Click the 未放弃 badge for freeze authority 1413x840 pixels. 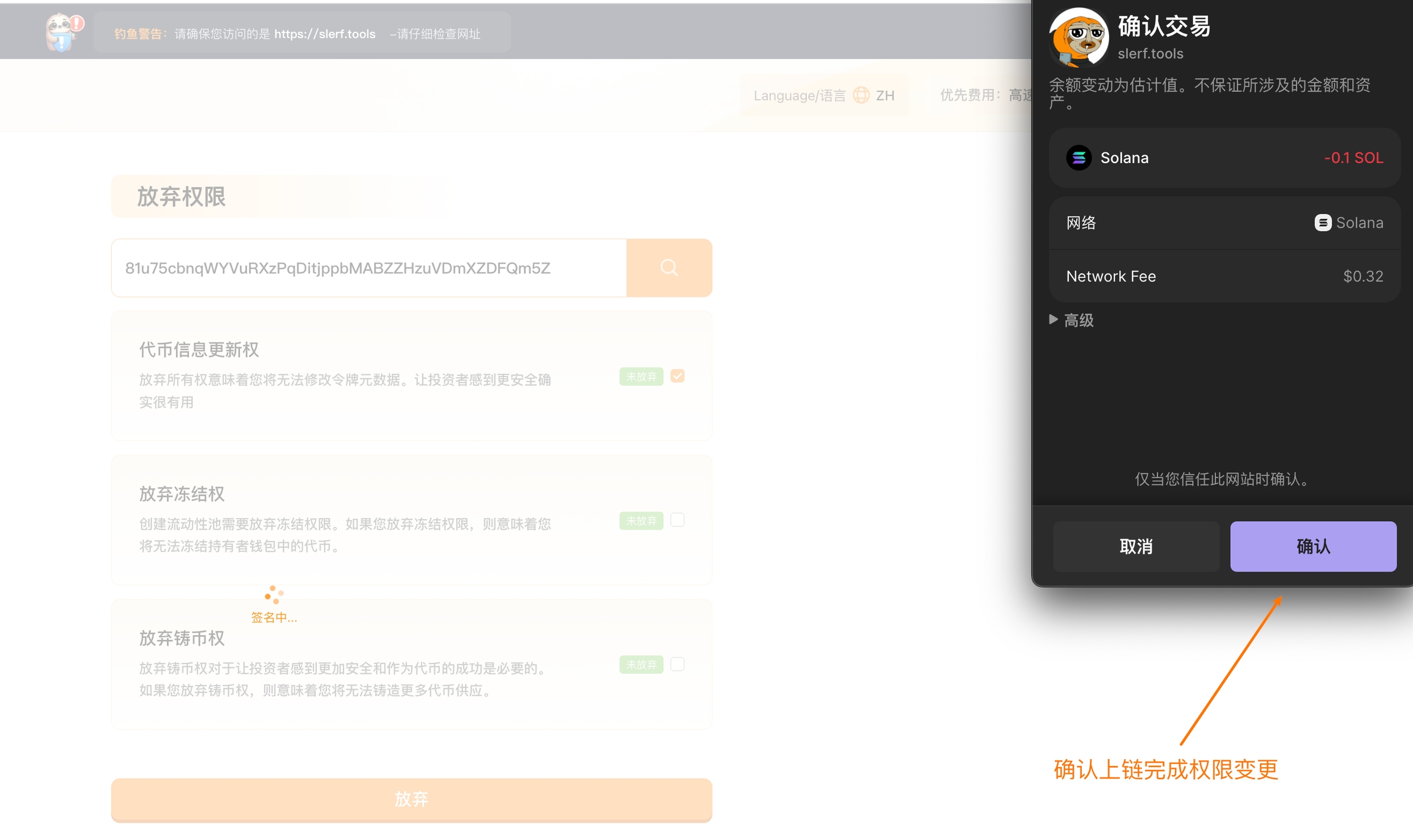click(641, 521)
